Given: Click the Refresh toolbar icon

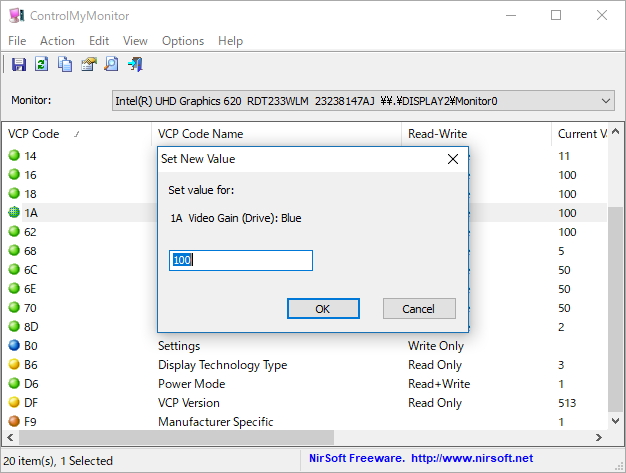Looking at the screenshot, I should click(x=42, y=64).
